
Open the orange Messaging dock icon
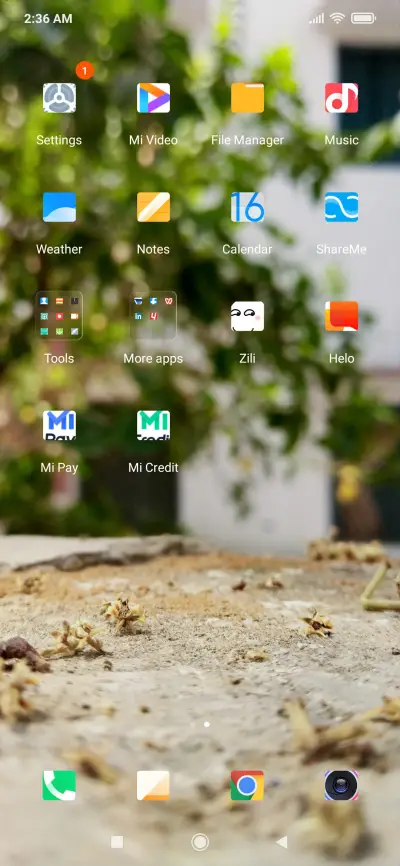(153, 785)
